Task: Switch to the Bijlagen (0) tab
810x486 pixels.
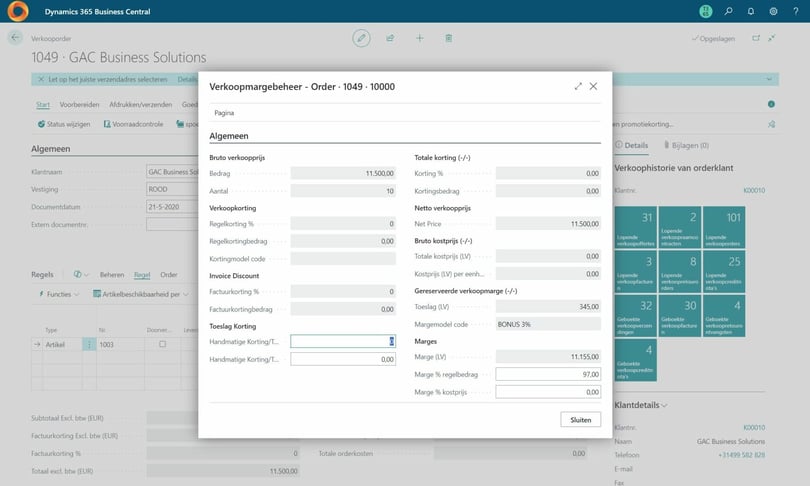Action: [x=686, y=145]
